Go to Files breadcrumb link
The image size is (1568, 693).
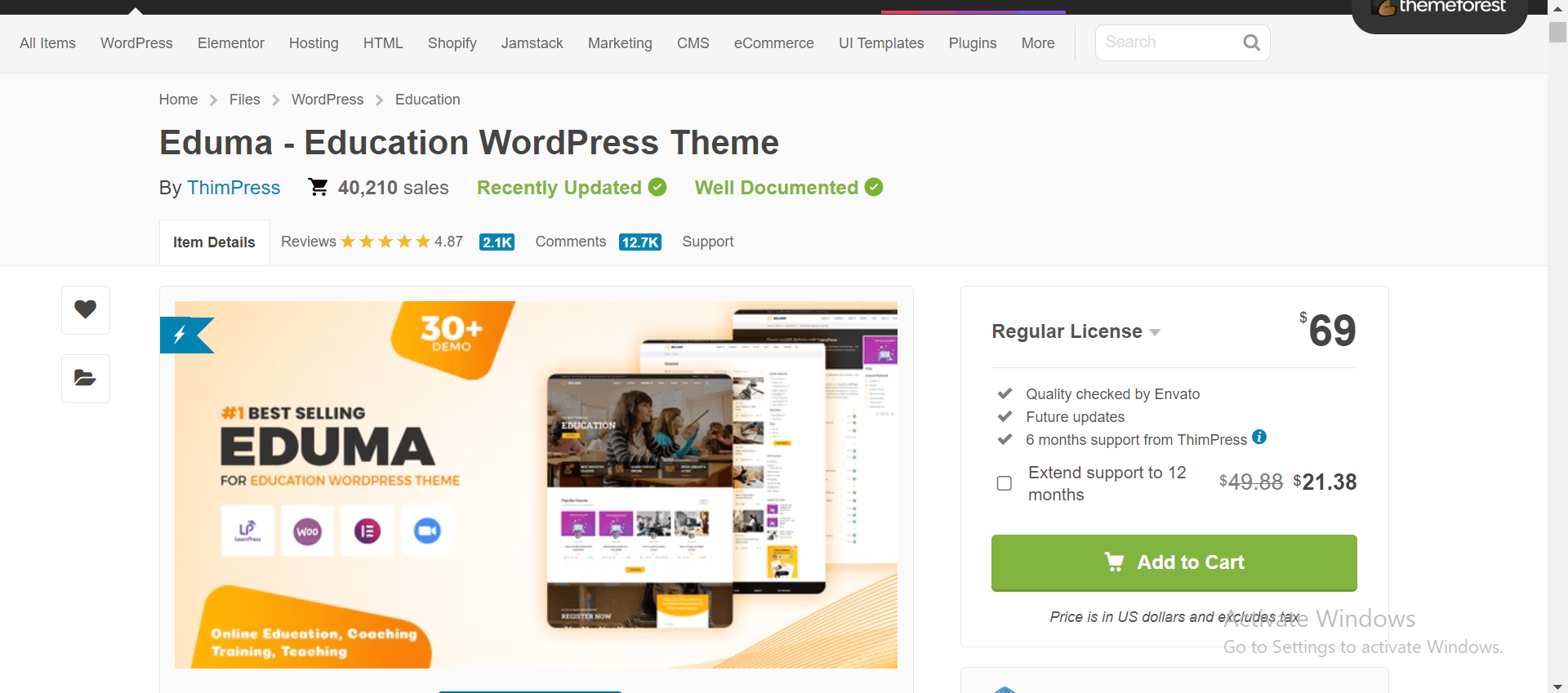click(245, 100)
